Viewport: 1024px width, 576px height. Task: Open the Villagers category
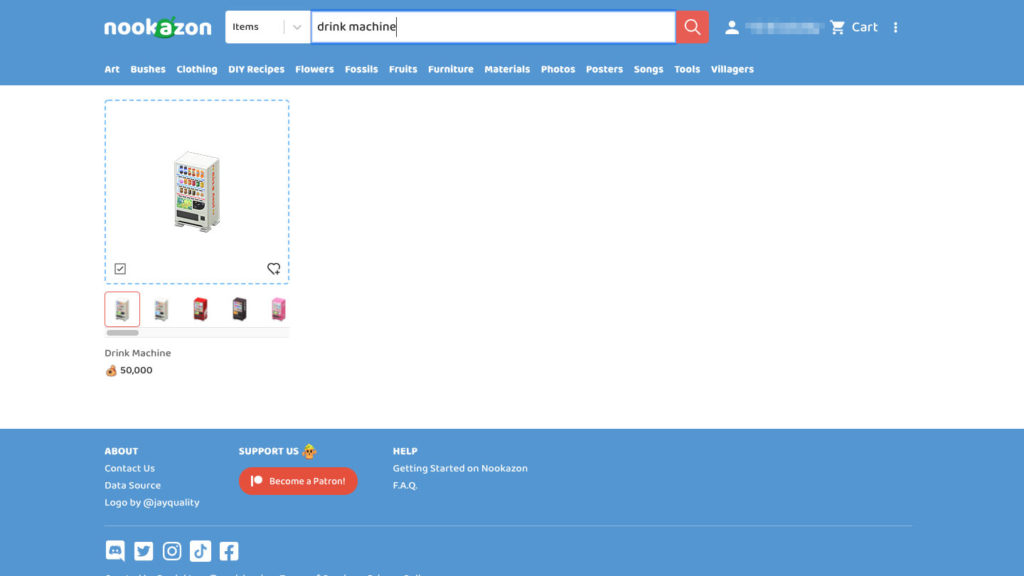tap(732, 69)
